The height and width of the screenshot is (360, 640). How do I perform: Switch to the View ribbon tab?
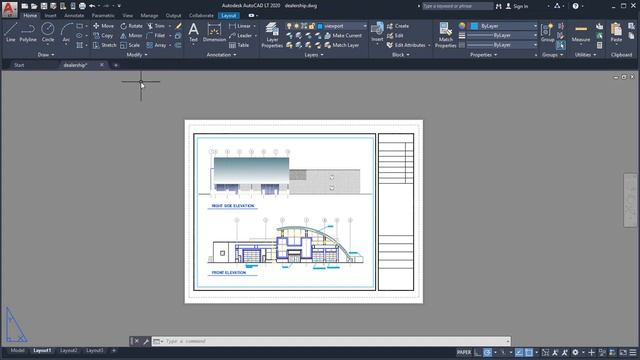(x=127, y=16)
